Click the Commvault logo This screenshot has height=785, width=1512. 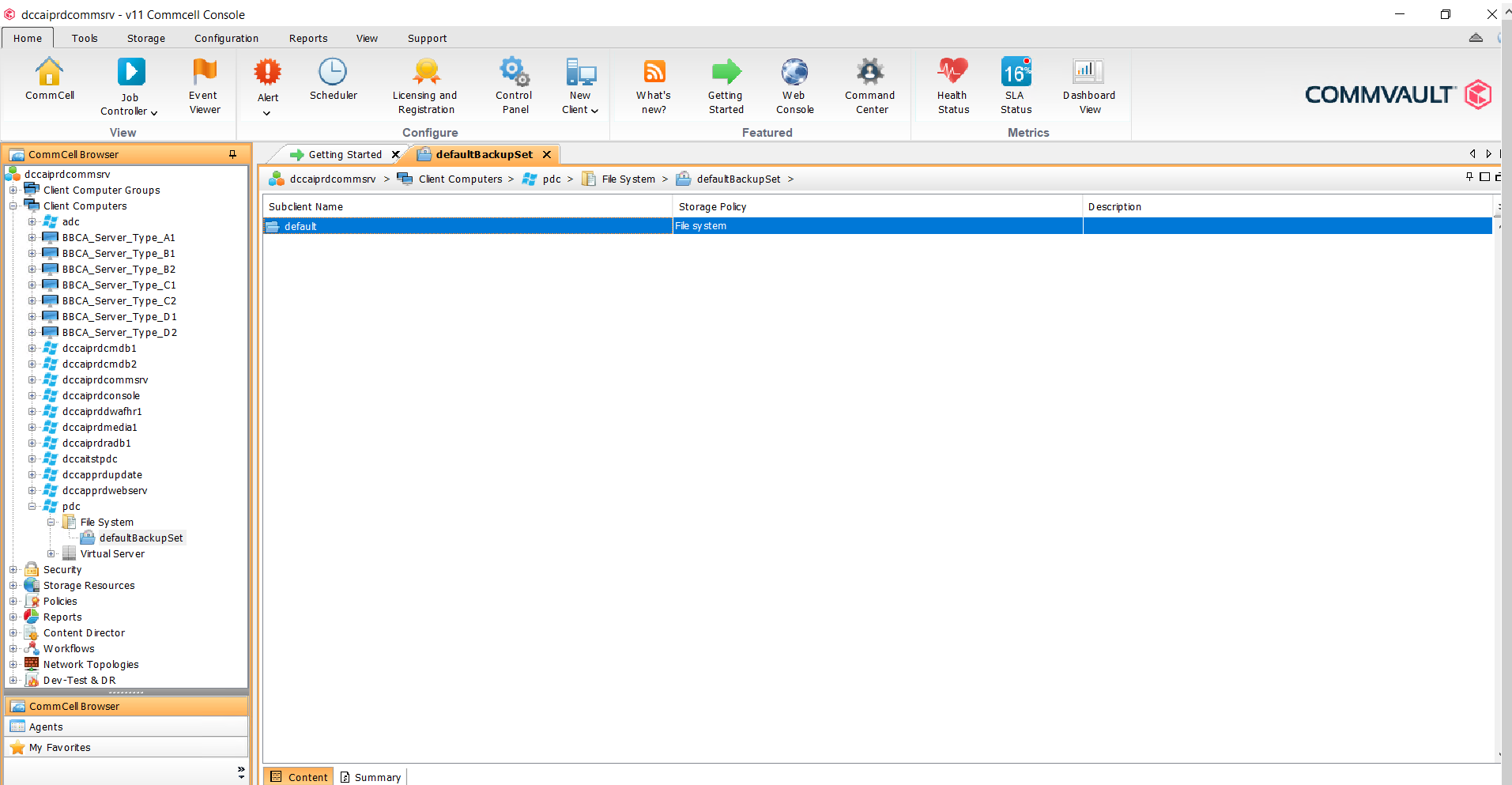click(x=1397, y=95)
